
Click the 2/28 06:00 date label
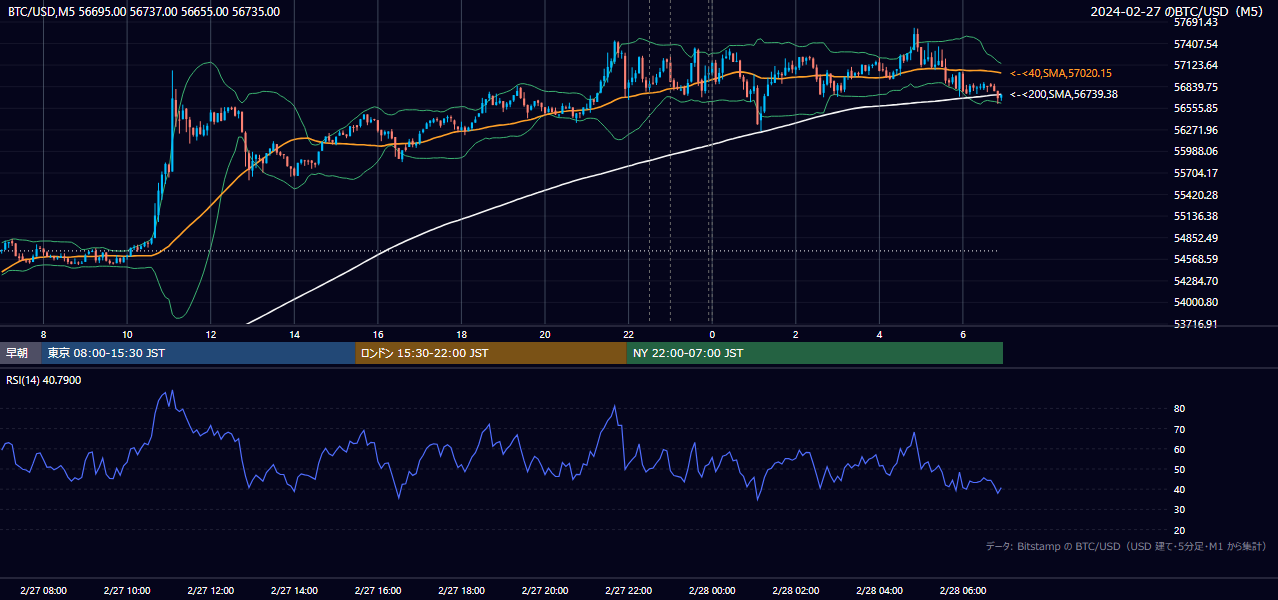click(962, 591)
